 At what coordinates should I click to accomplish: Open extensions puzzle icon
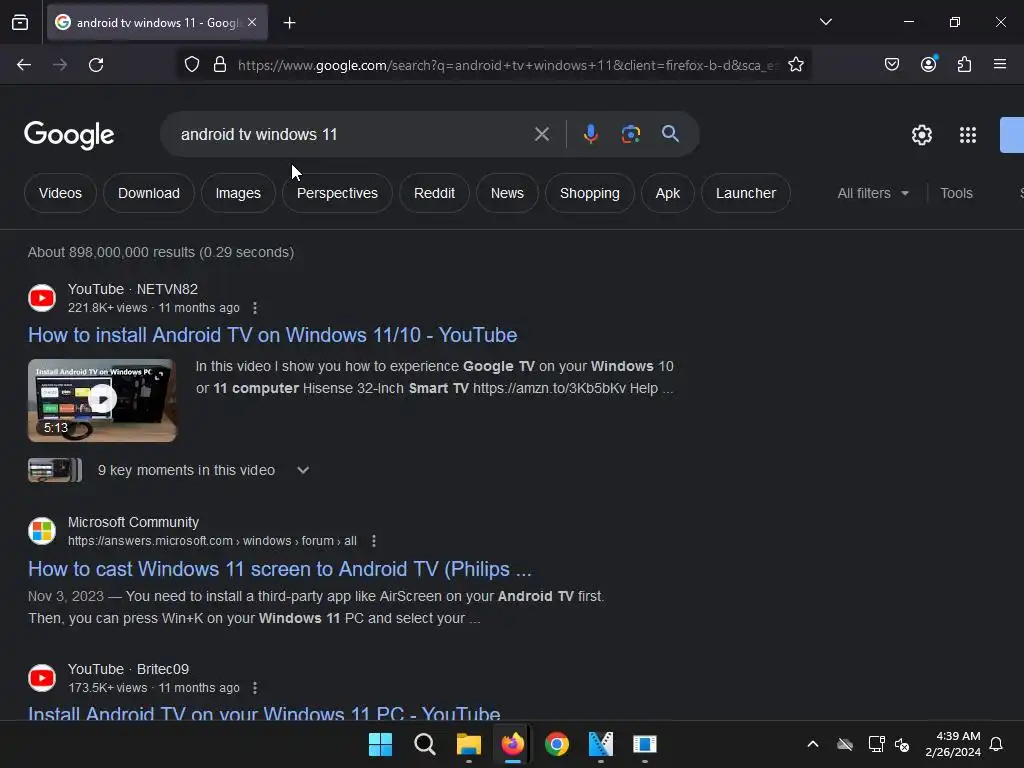[x=965, y=65]
